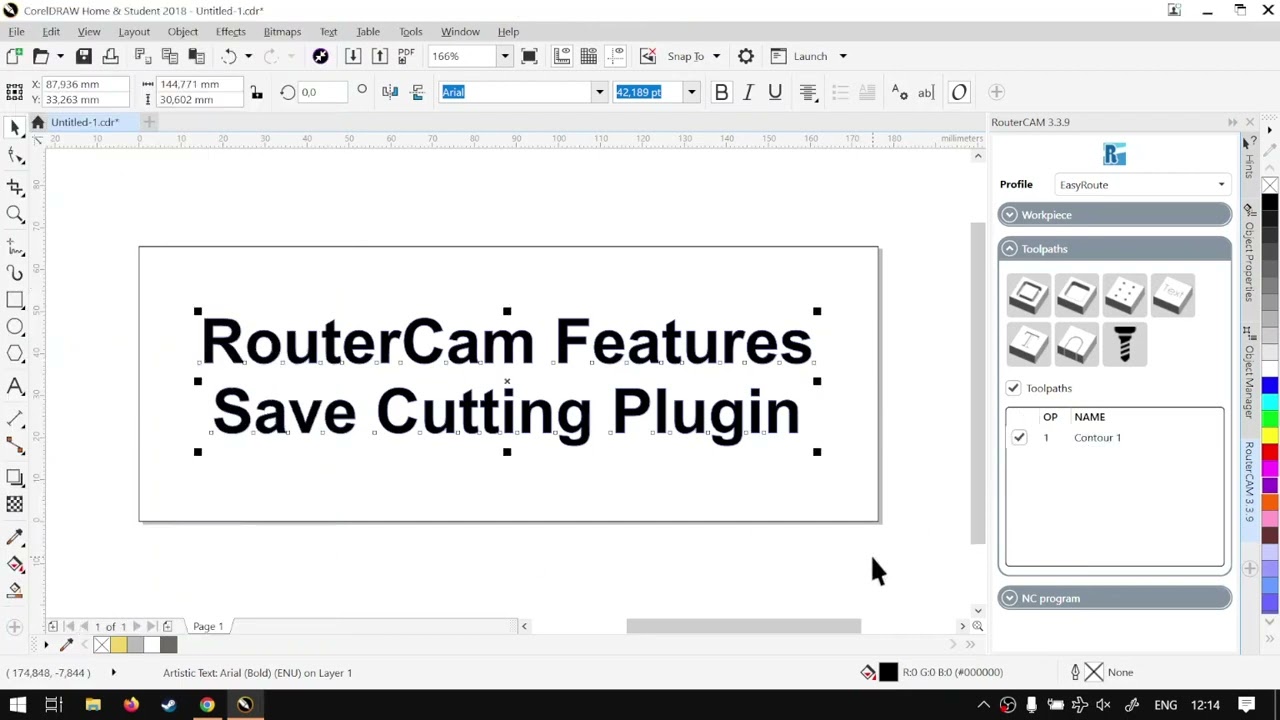Pick the Text tool
The width and height of the screenshot is (1280, 720).
pos(15,387)
